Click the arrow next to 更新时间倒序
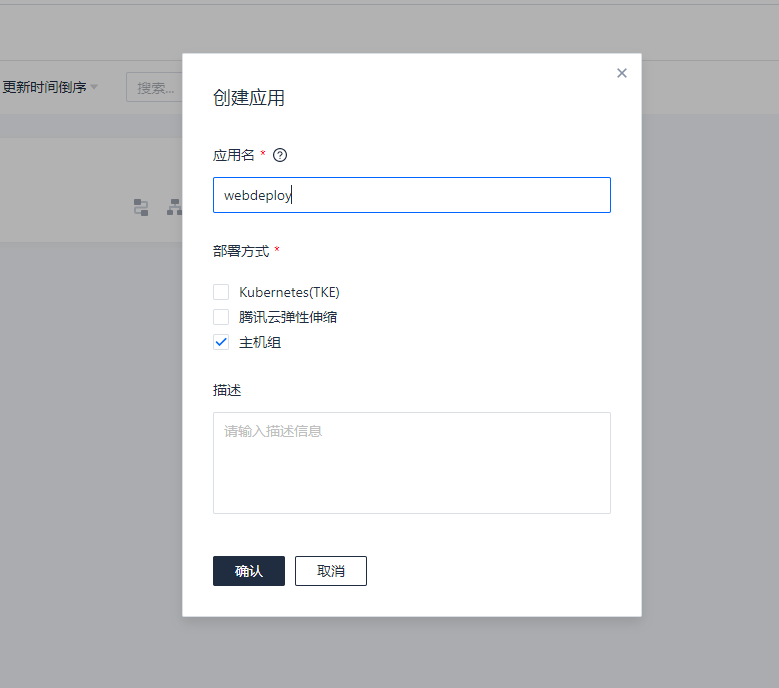 click(x=95, y=87)
